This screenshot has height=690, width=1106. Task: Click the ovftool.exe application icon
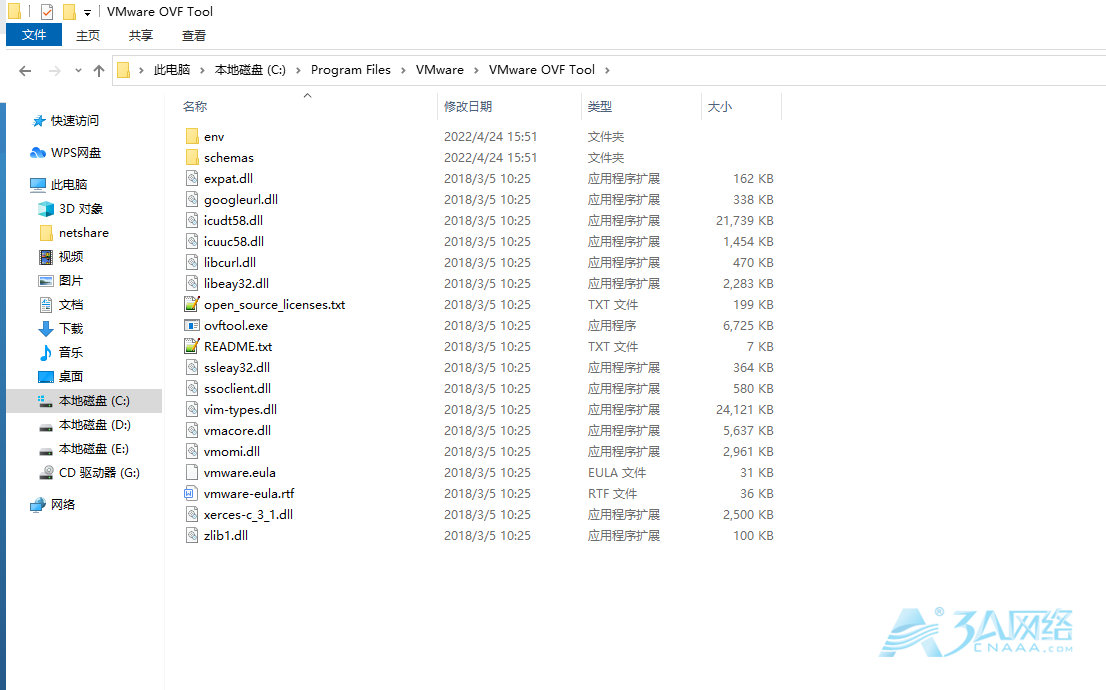(192, 325)
